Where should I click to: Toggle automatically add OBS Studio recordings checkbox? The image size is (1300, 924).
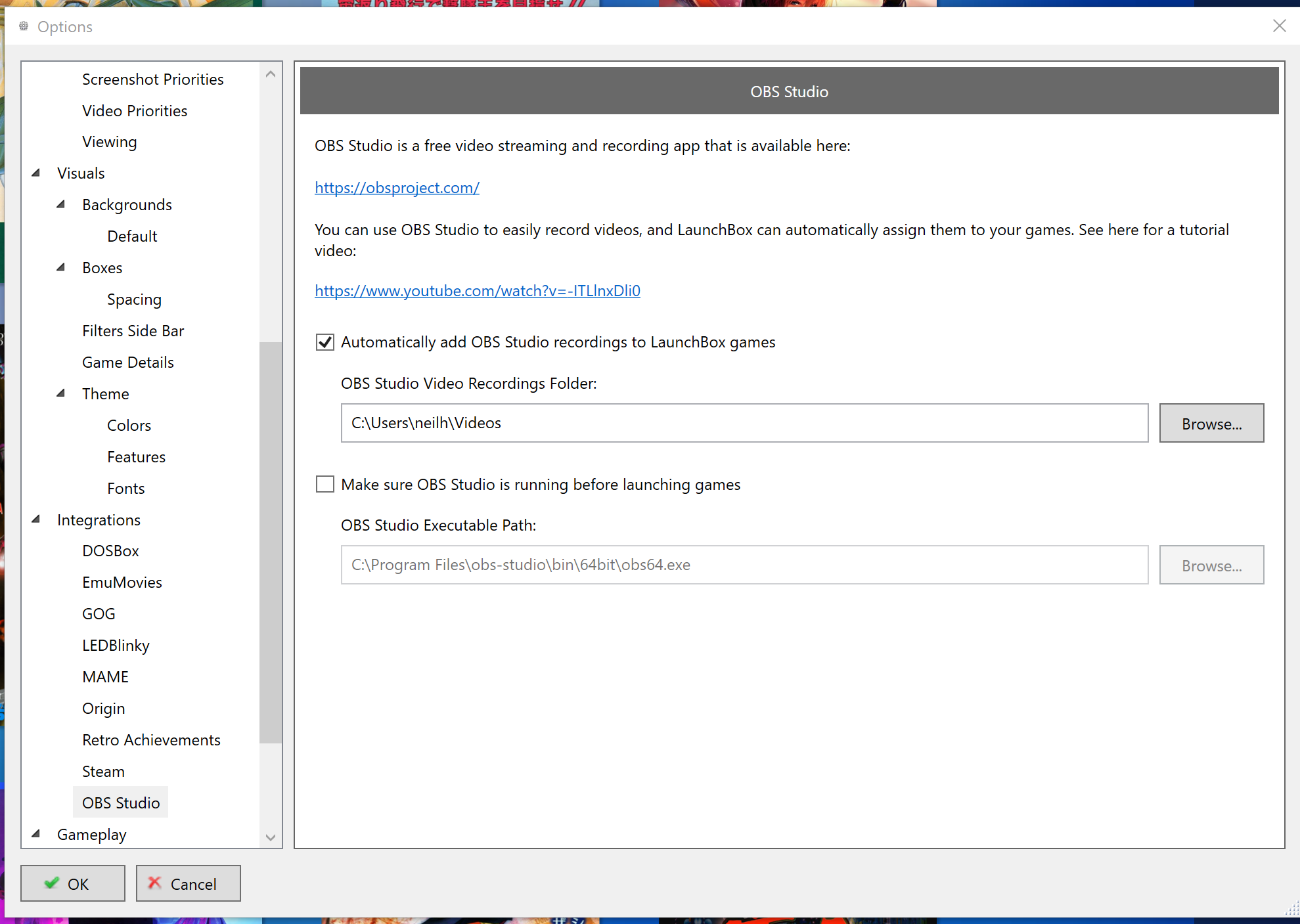point(325,342)
